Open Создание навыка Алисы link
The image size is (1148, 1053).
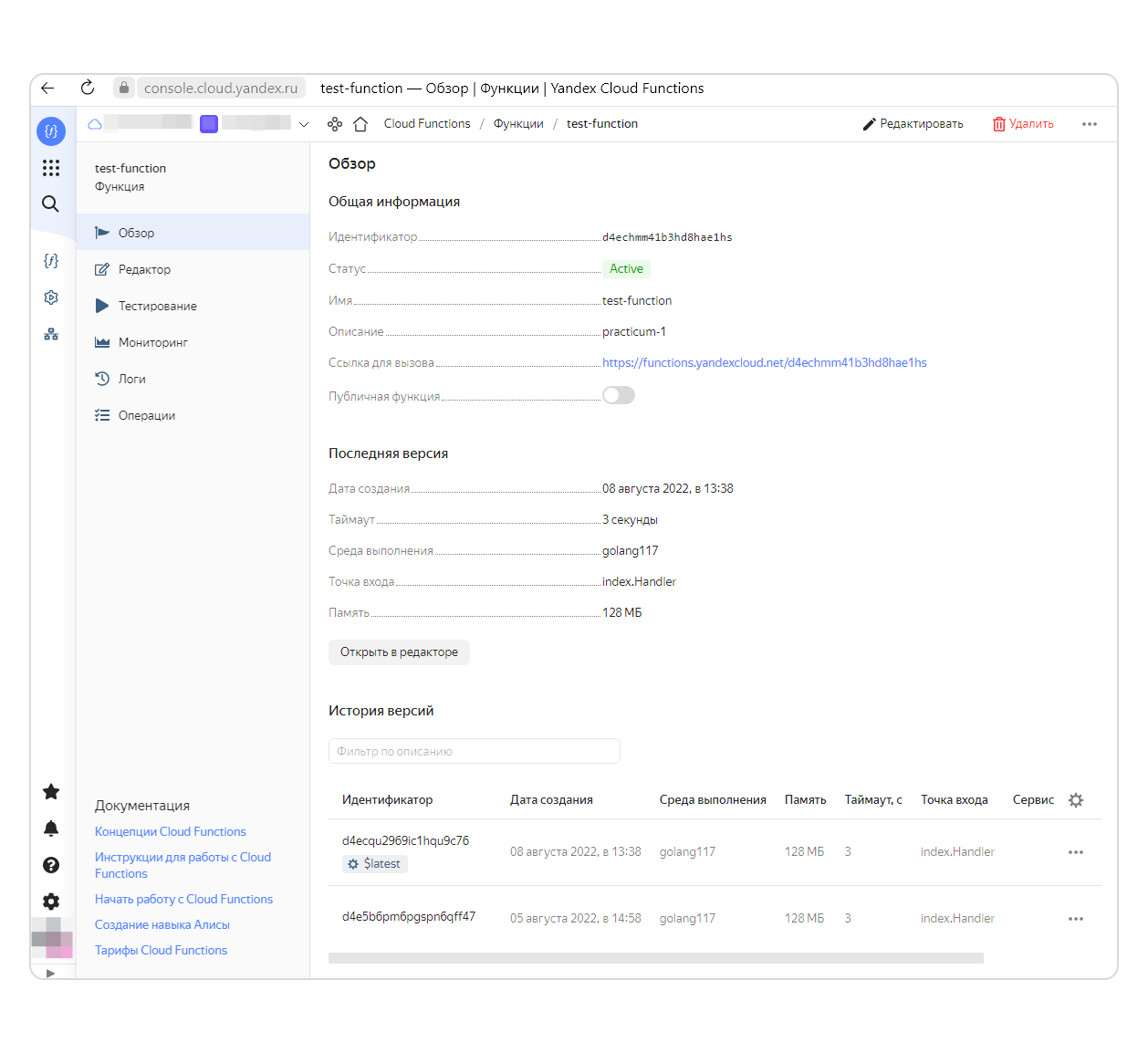click(x=162, y=925)
